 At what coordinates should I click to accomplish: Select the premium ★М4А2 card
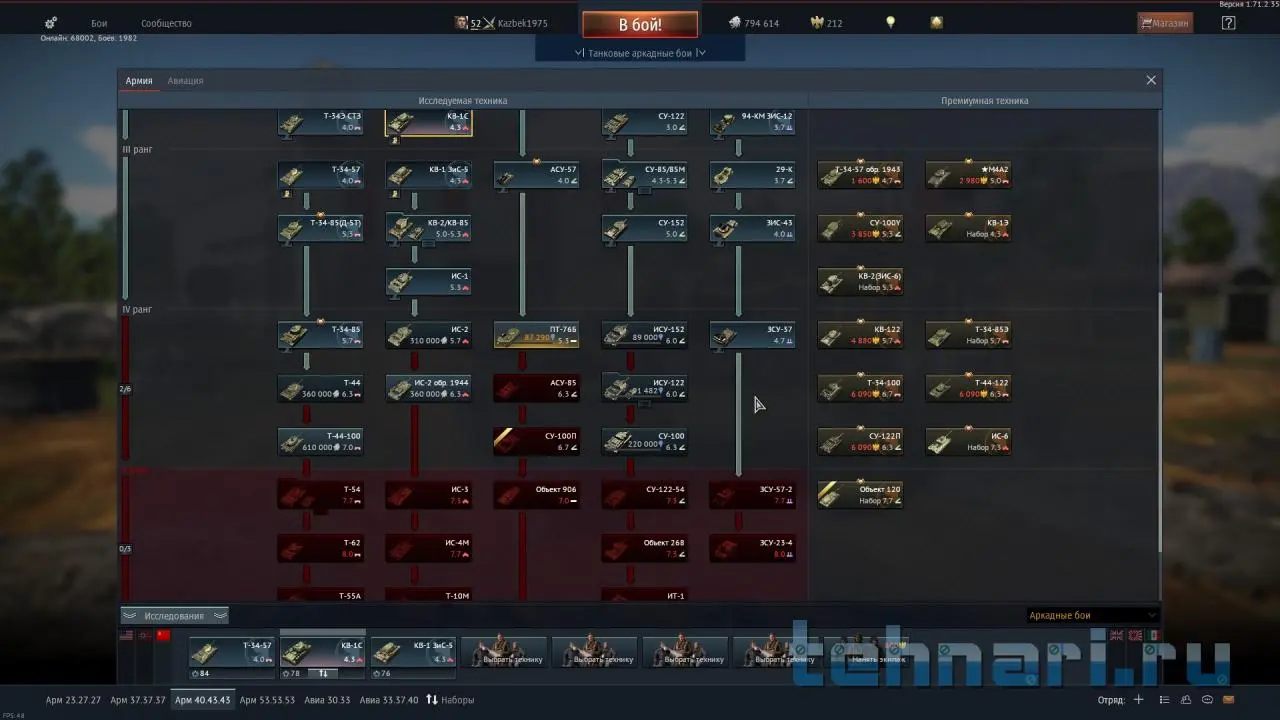(968, 176)
